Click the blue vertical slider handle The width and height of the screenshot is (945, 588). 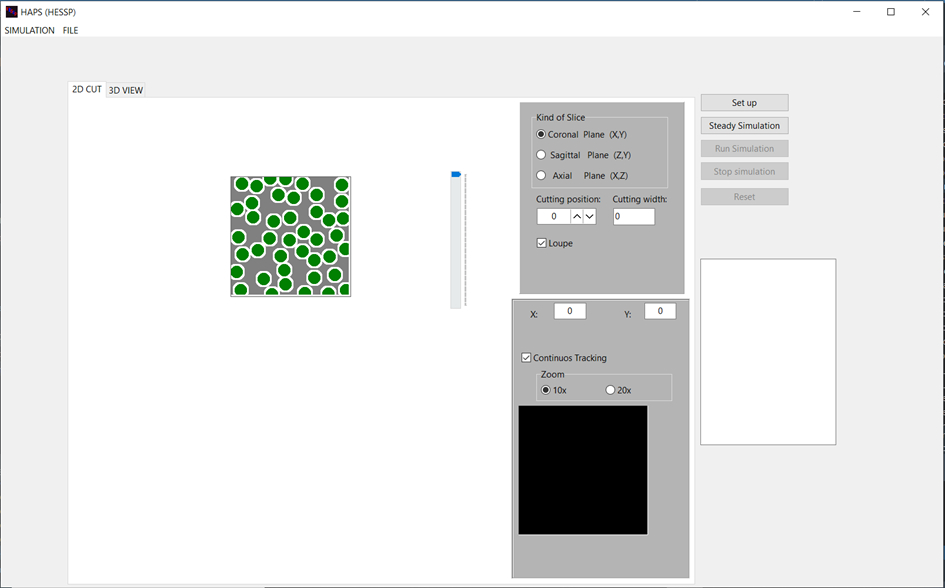pyautogui.click(x=456, y=175)
